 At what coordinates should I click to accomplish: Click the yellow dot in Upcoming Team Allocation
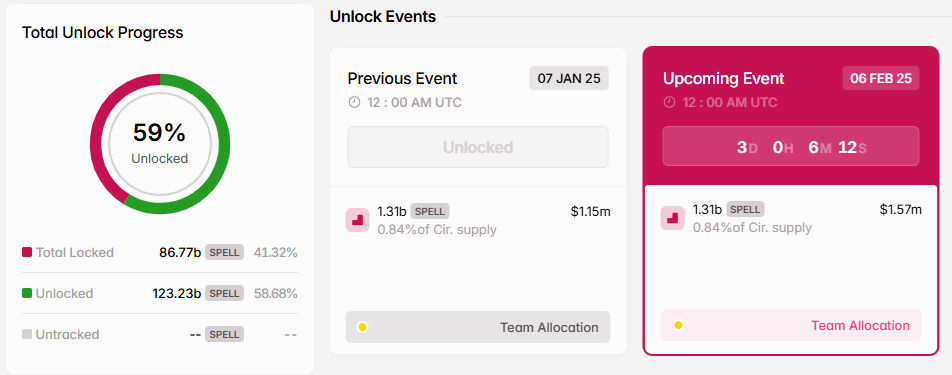[678, 325]
